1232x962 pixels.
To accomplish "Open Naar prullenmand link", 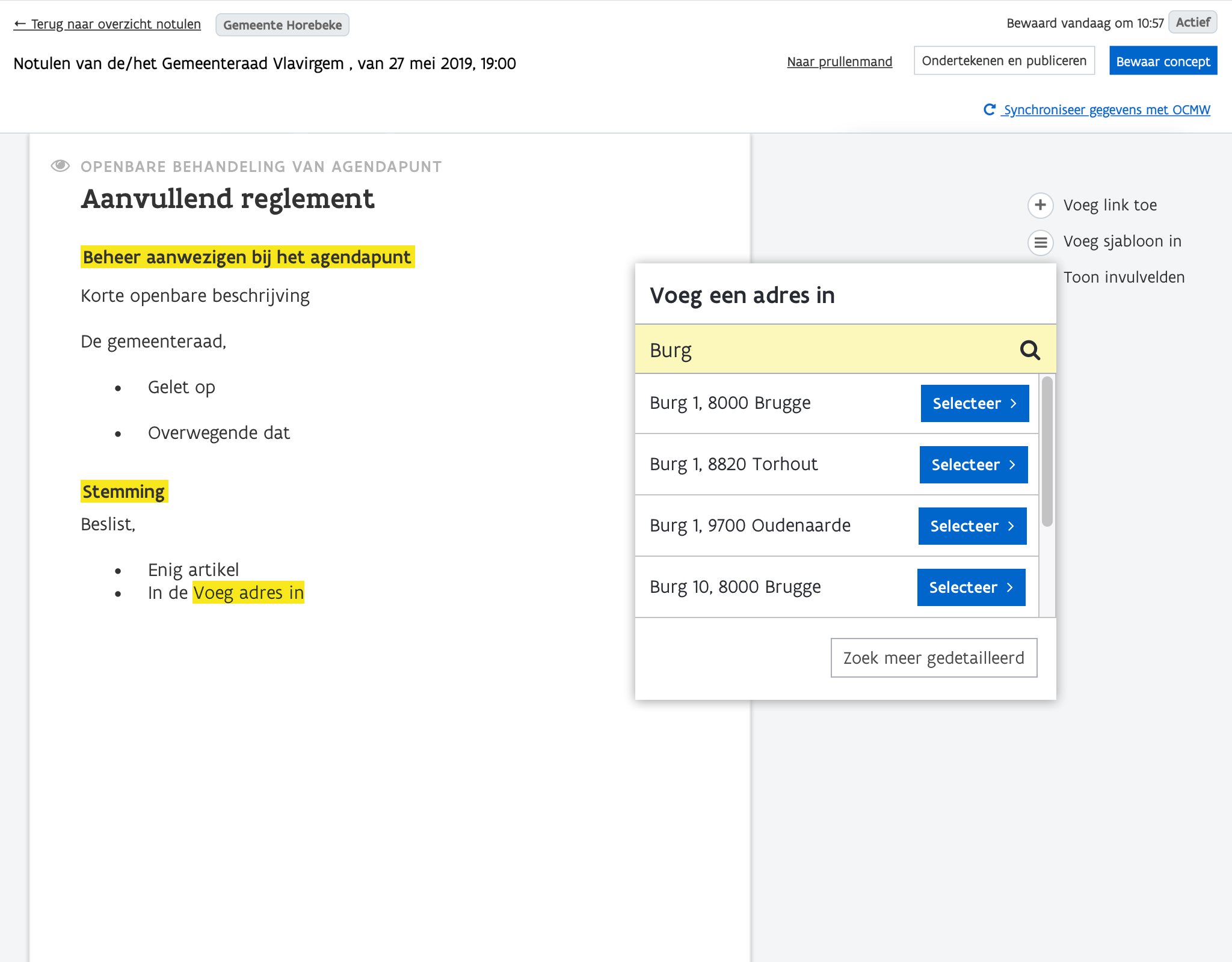I will (839, 61).
